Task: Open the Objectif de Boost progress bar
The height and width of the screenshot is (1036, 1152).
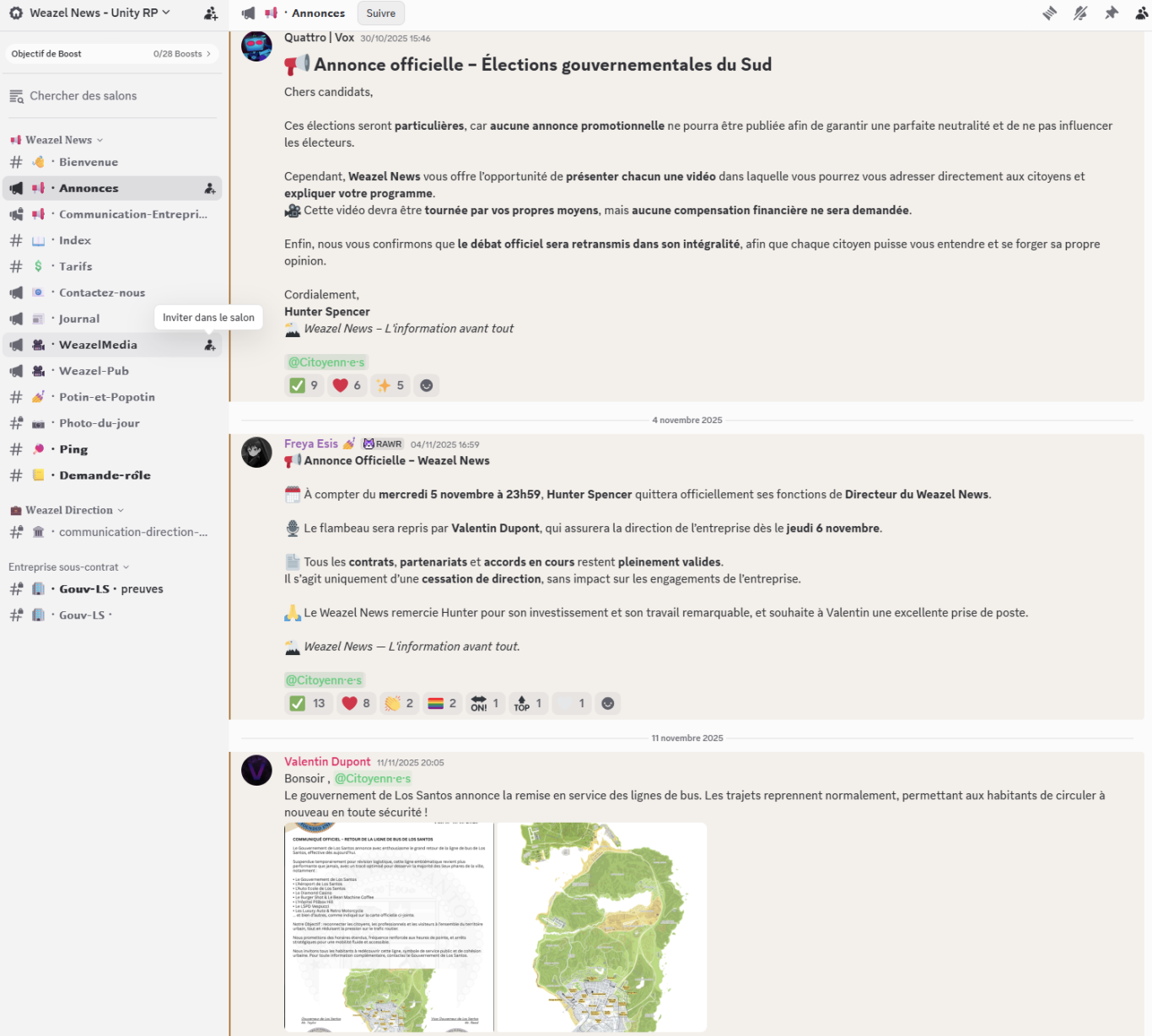Action: [111, 54]
